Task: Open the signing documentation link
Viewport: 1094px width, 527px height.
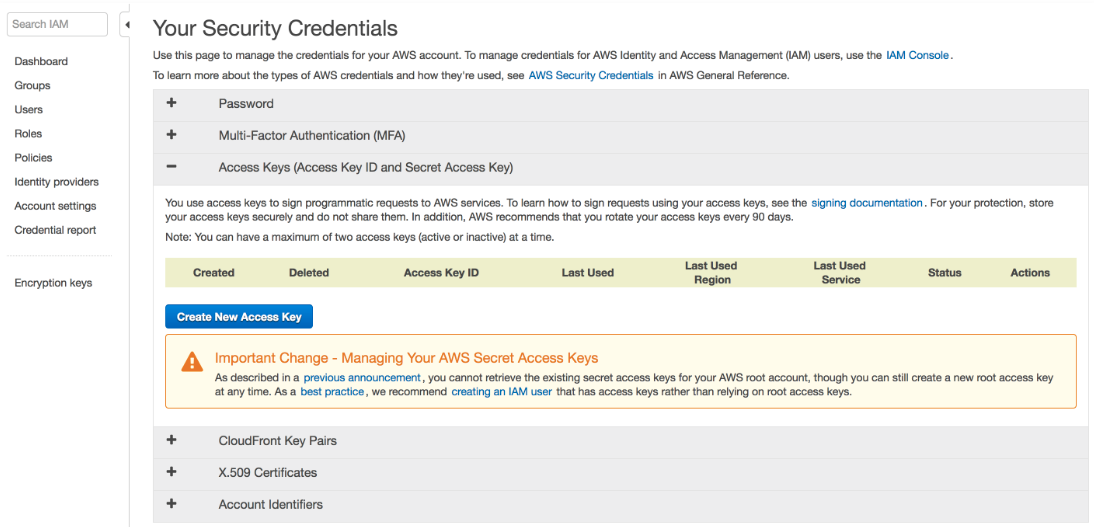Action: point(867,203)
